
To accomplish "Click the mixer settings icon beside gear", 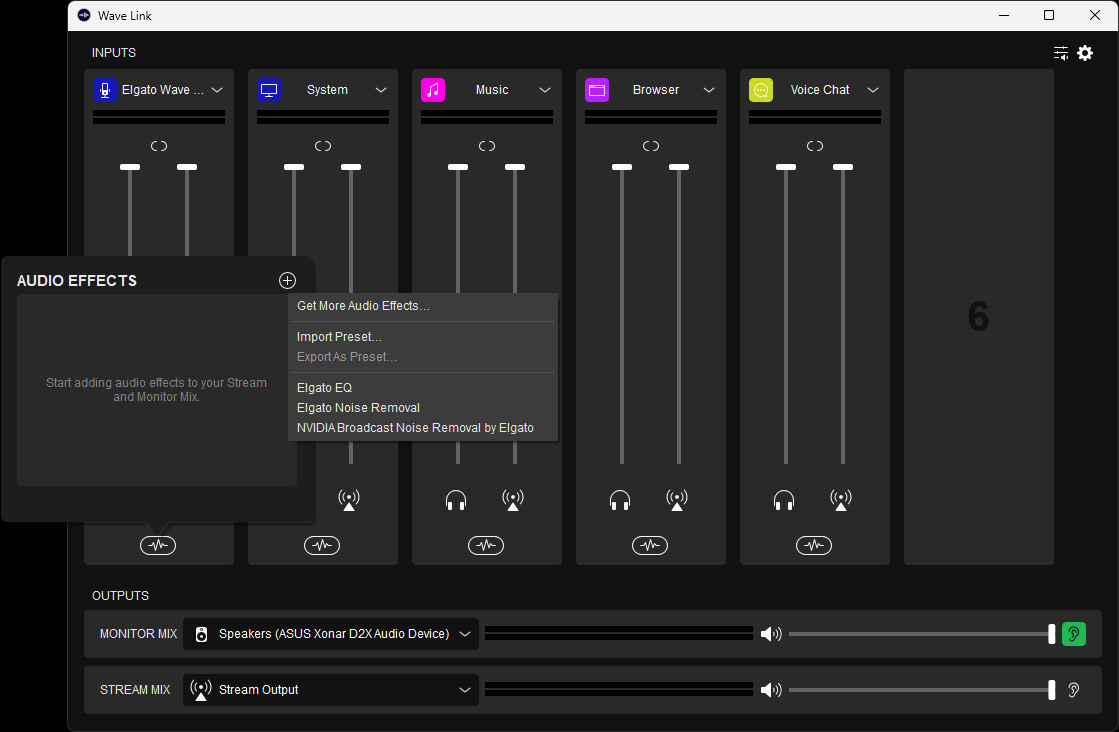I will click(x=1061, y=53).
